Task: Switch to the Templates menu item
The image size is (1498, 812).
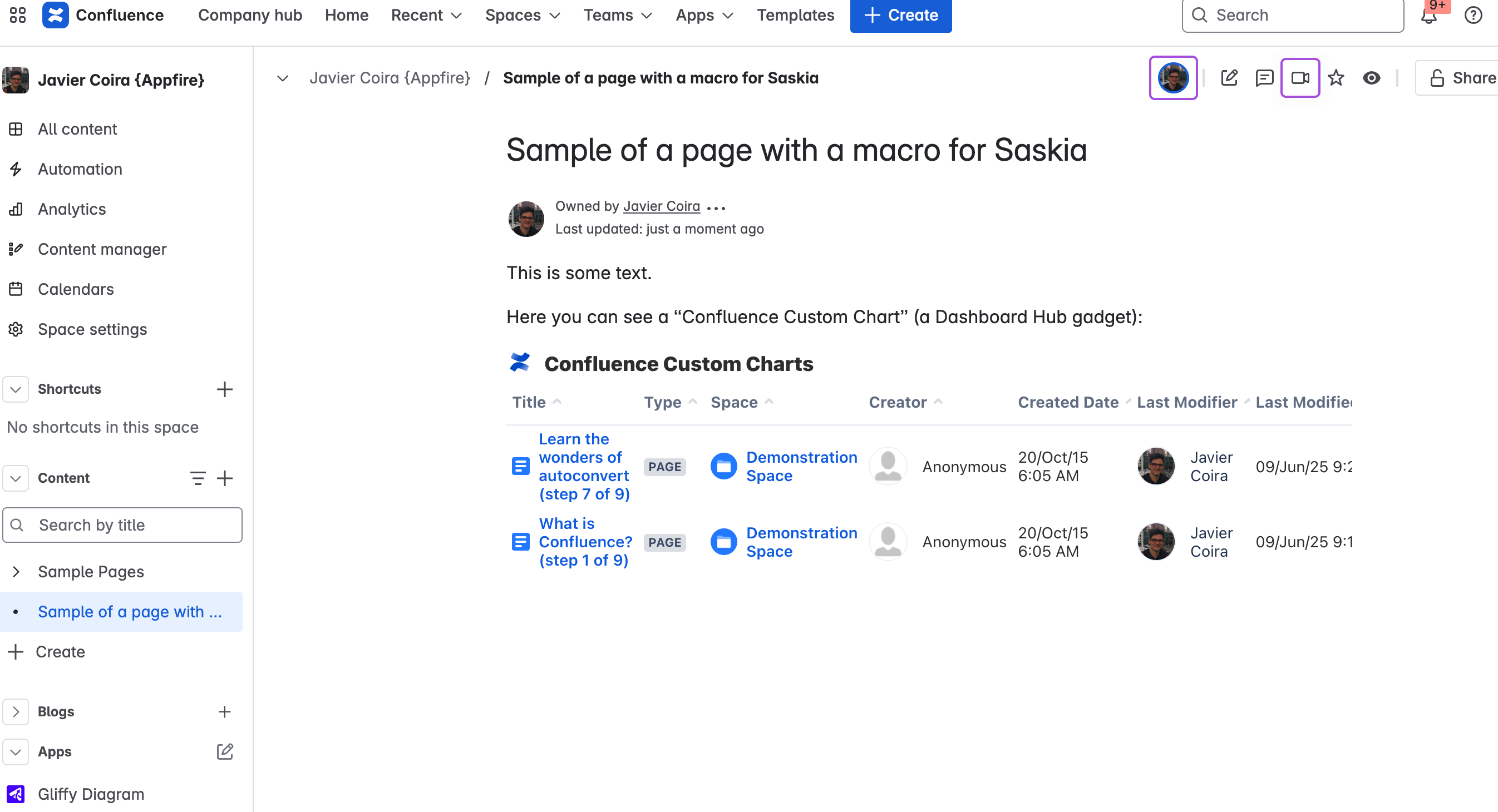Action: point(796,15)
